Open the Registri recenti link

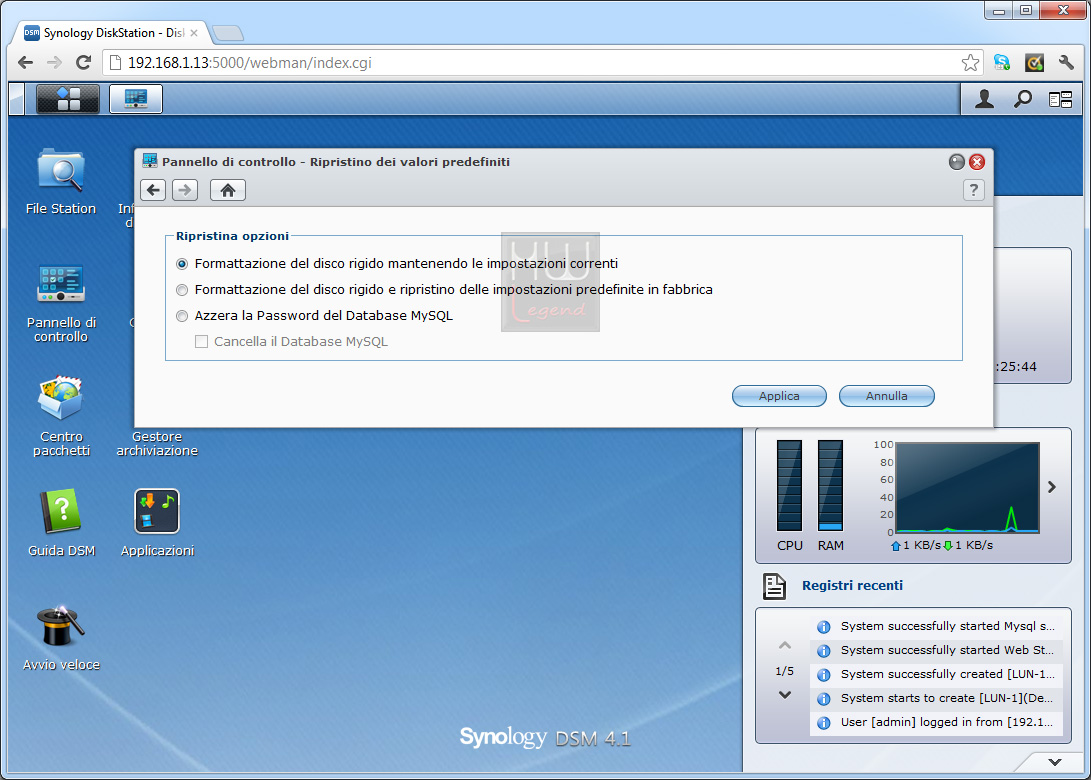[852, 586]
